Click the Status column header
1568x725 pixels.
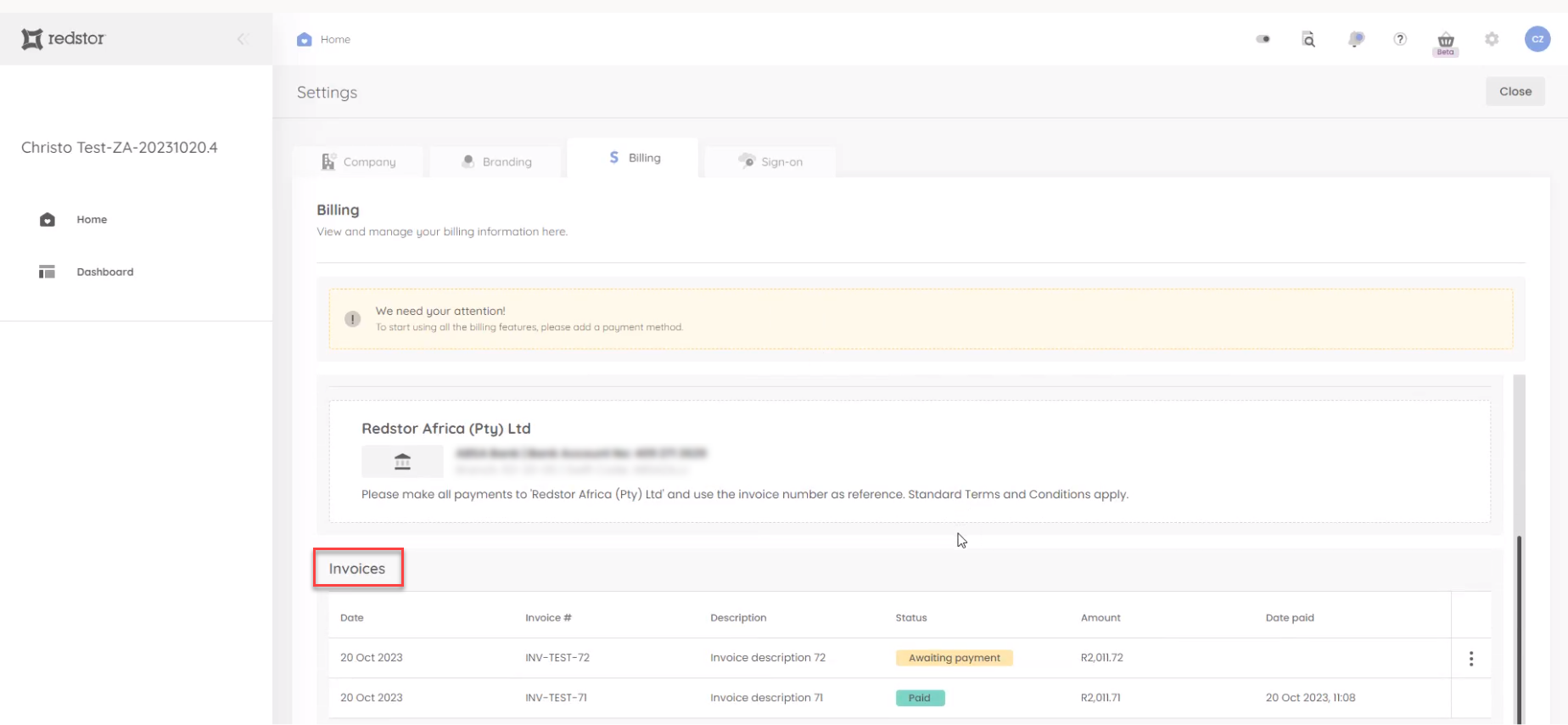coord(911,618)
